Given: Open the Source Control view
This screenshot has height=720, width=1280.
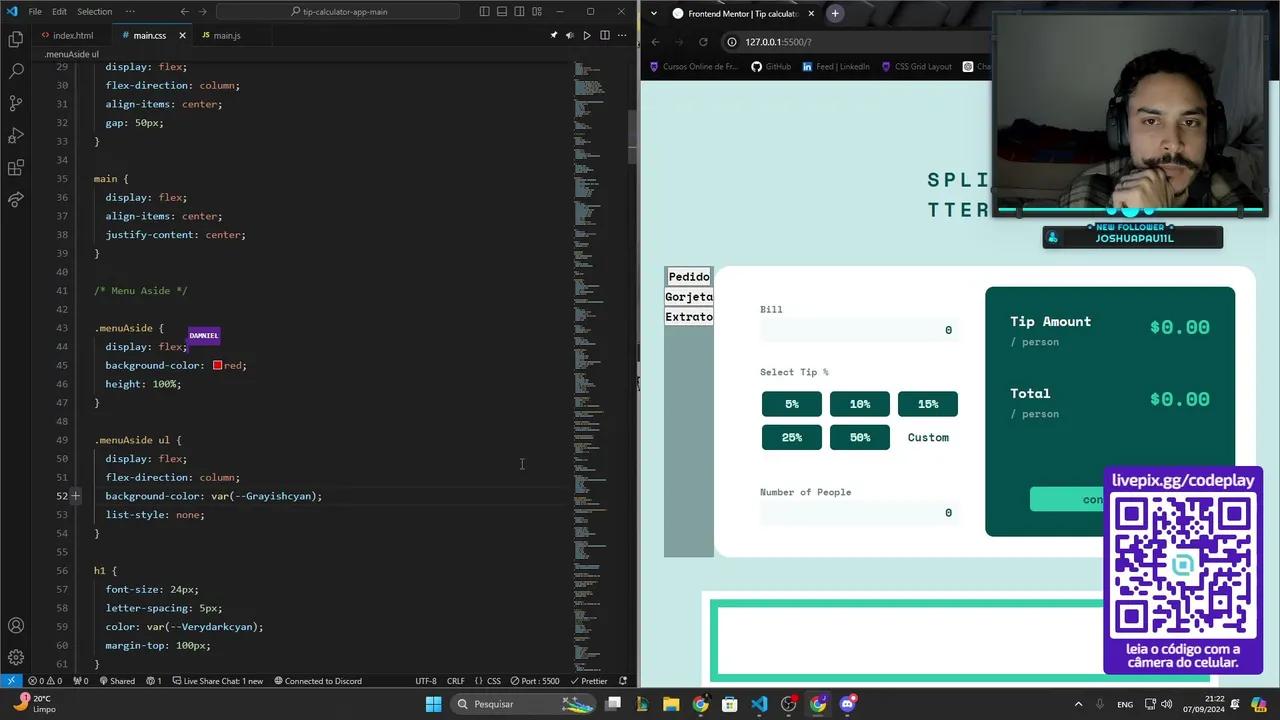Looking at the screenshot, I should pos(16,104).
